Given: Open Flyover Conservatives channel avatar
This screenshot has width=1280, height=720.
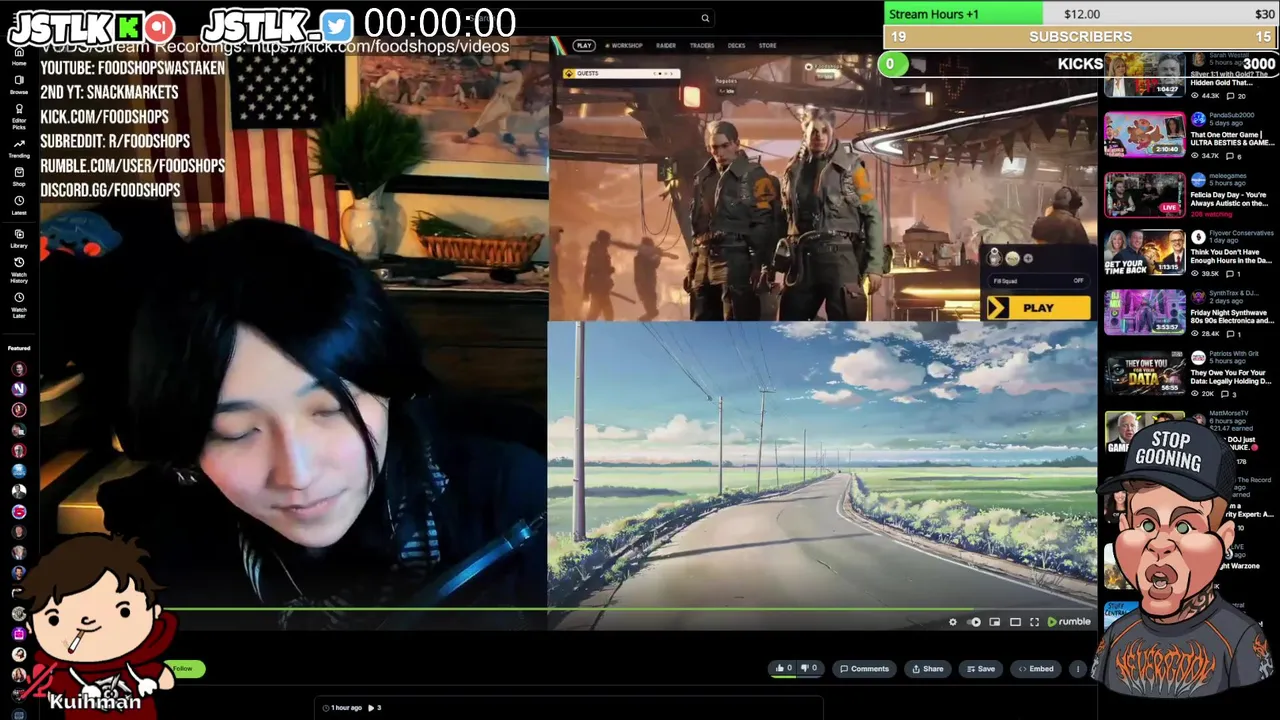Looking at the screenshot, I should (x=1198, y=238).
